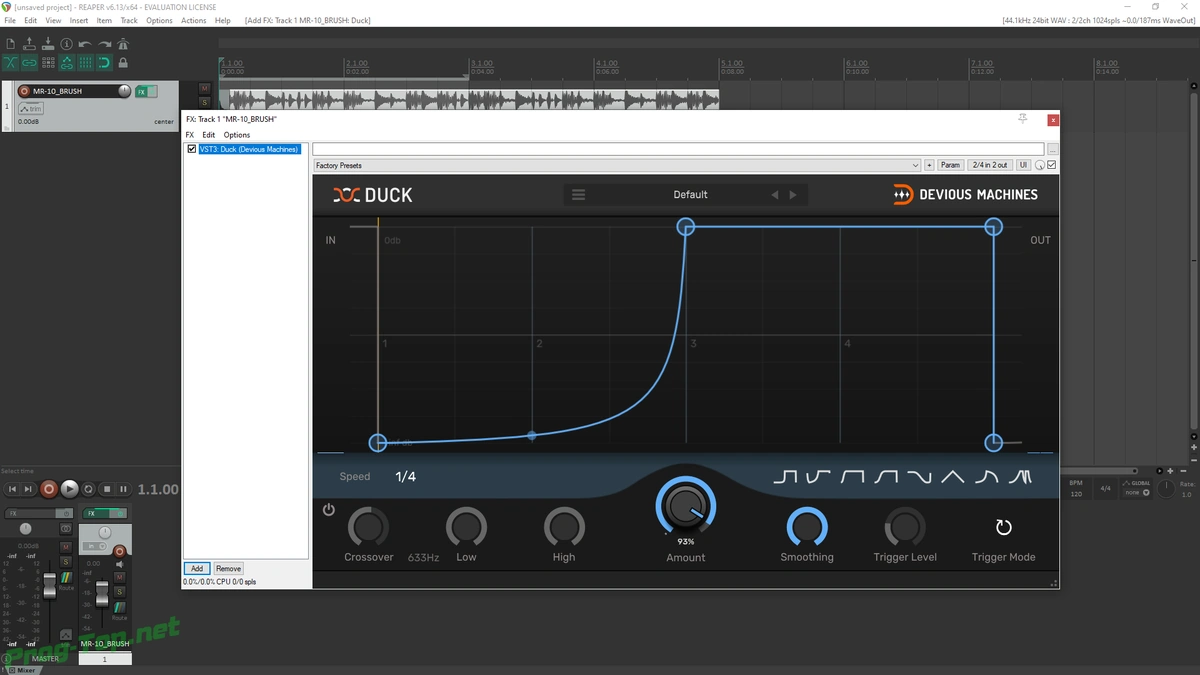Toggle Snap magnet icon
The height and width of the screenshot is (675, 1200).
point(104,62)
